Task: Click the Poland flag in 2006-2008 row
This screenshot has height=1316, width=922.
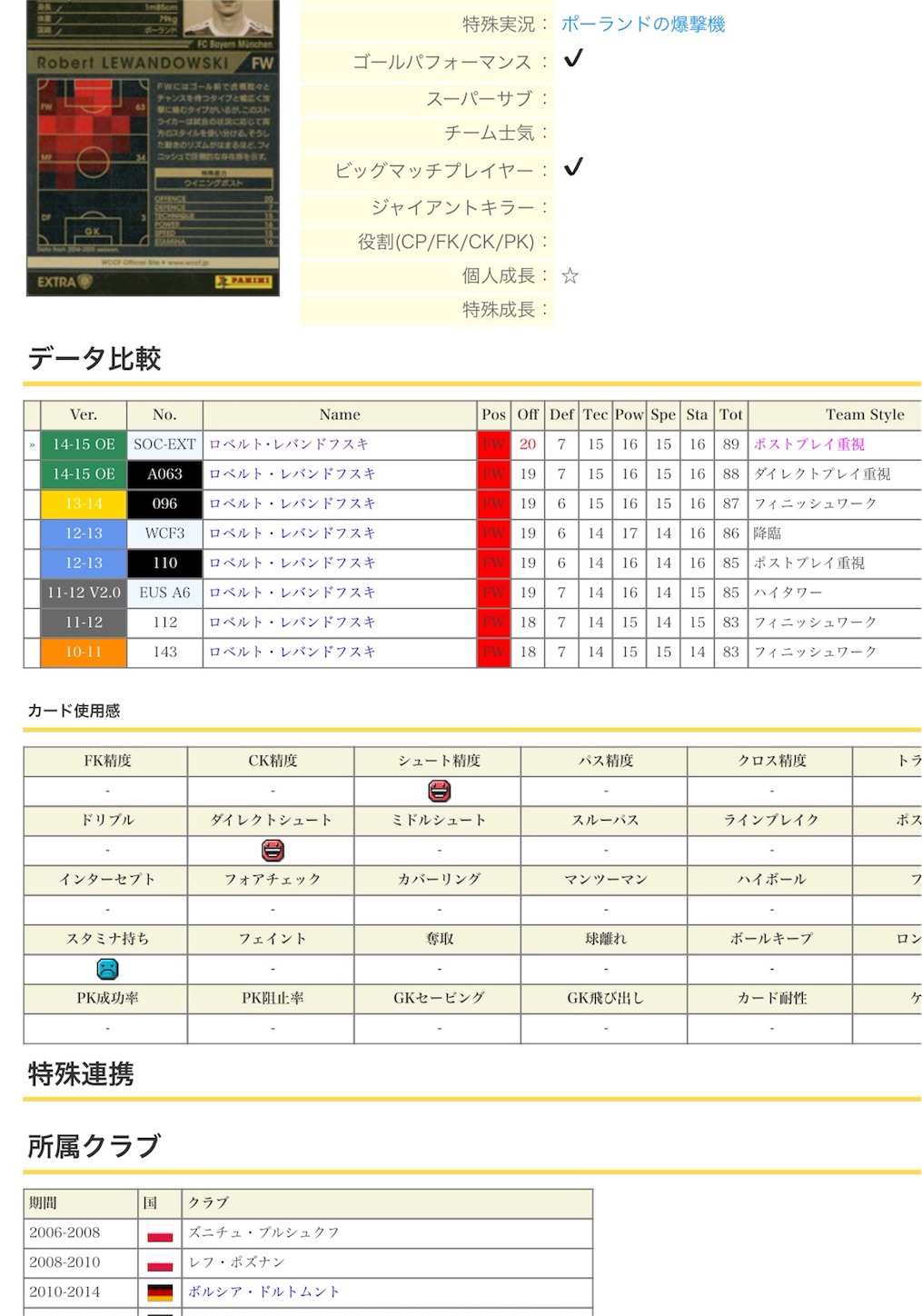Action: (160, 1234)
